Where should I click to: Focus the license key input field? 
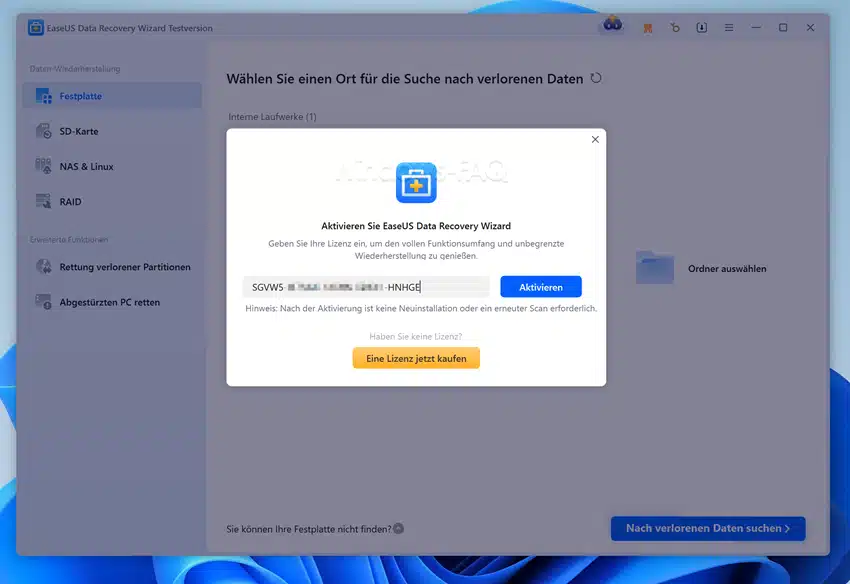pos(366,287)
